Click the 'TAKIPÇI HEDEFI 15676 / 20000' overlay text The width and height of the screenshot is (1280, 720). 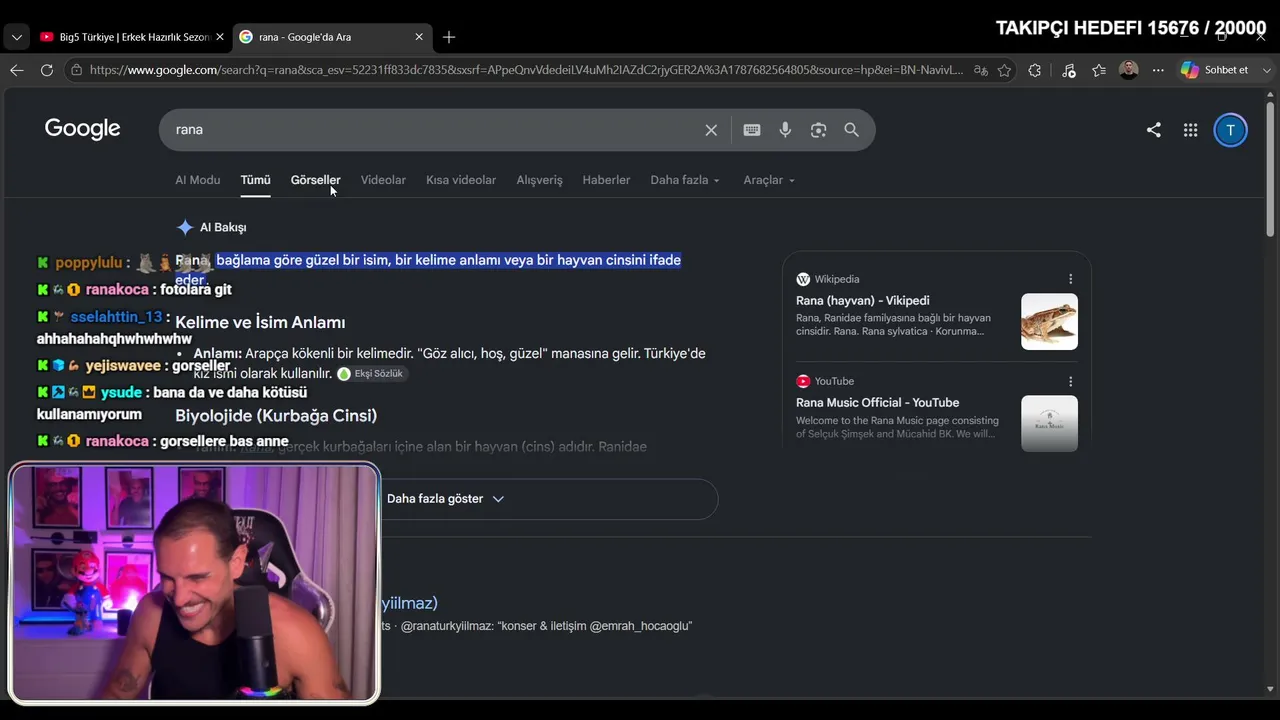pos(1131,28)
